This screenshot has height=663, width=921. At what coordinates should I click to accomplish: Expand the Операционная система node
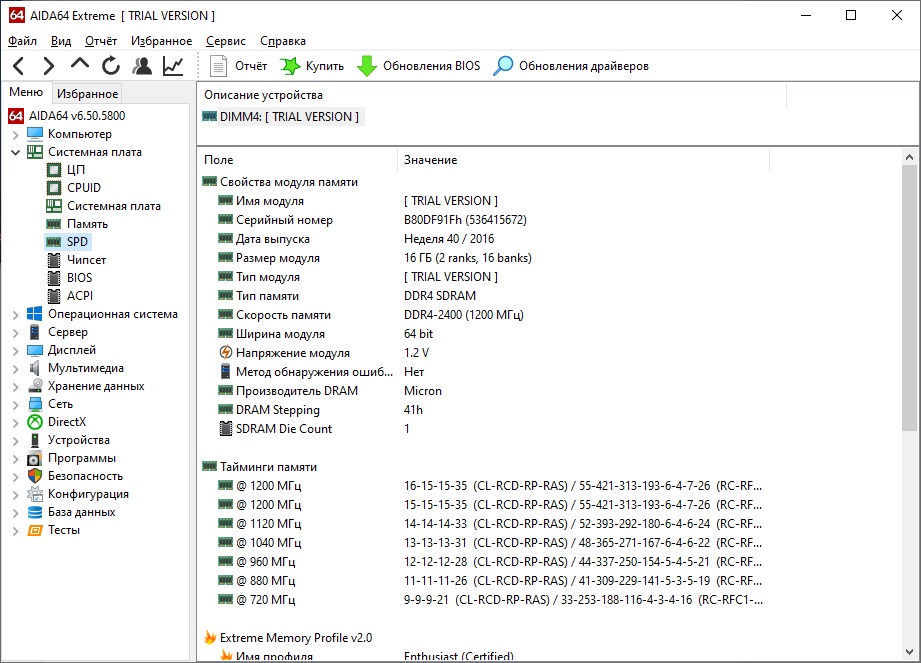(16, 314)
